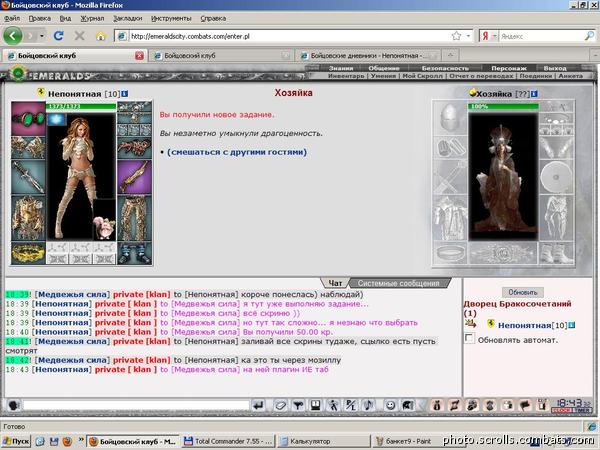Viewport: 600px width, 450px height.
Task: Open the Умения submenu link
Action: point(383,76)
